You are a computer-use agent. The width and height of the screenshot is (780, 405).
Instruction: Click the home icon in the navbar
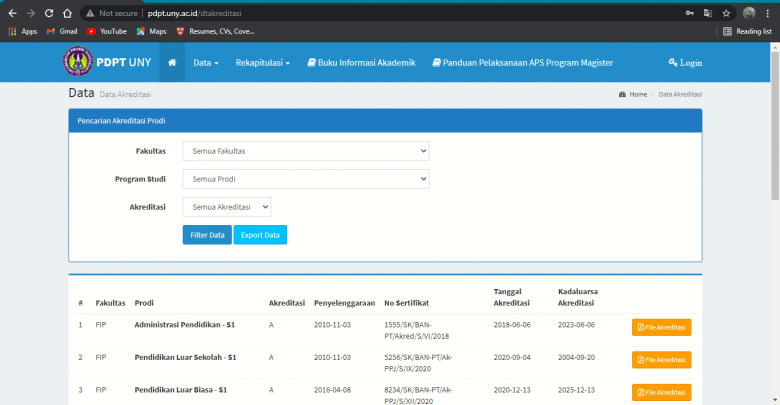(x=172, y=63)
